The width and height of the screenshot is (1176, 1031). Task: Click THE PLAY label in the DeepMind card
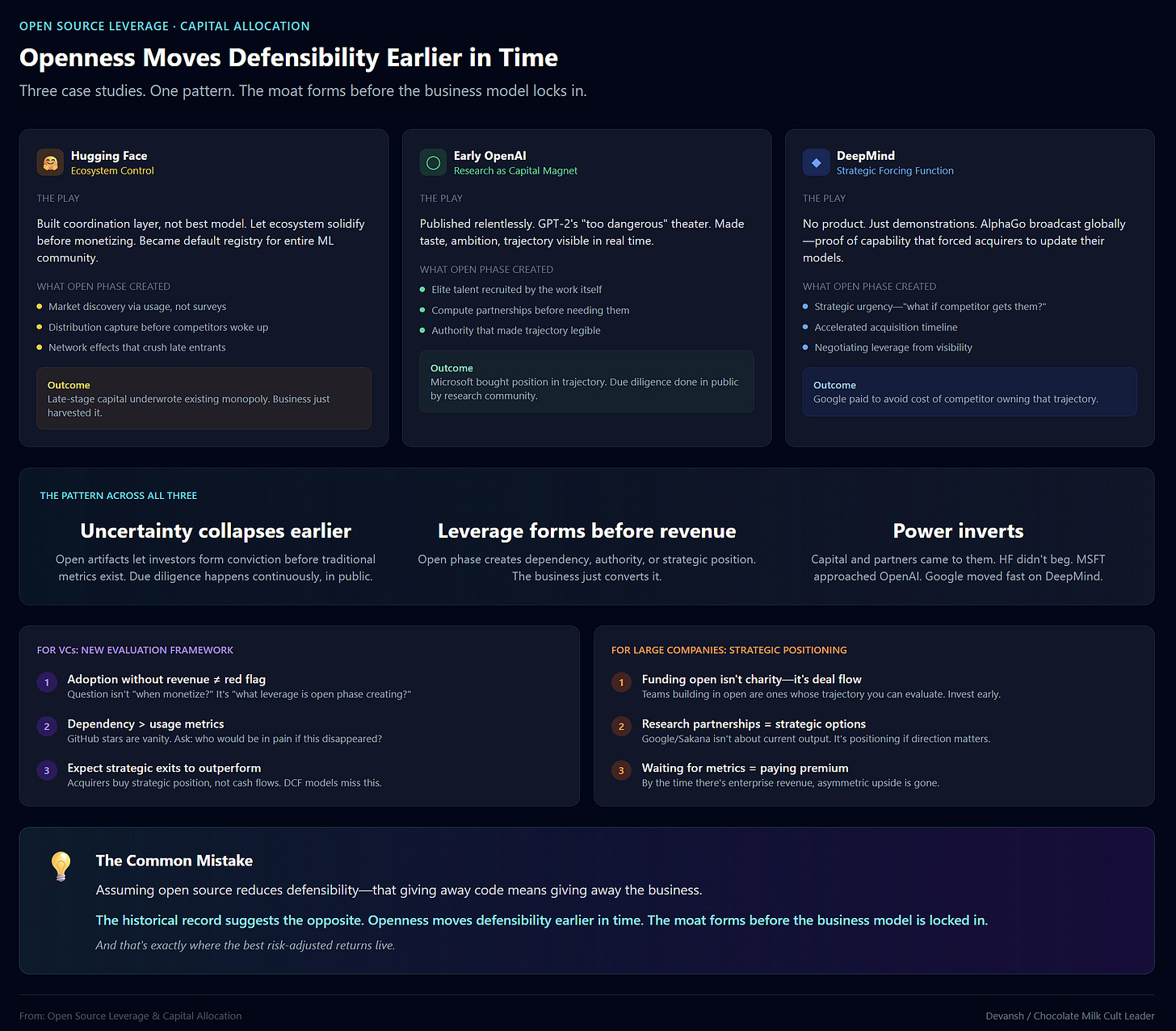[824, 199]
